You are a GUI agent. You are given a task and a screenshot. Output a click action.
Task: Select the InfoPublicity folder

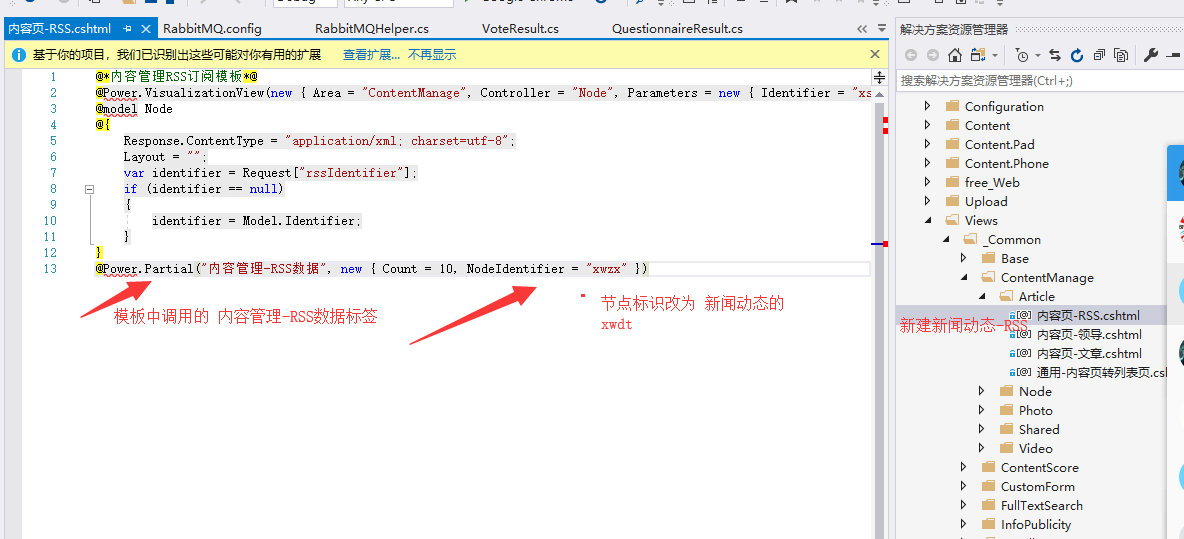(x=1036, y=524)
